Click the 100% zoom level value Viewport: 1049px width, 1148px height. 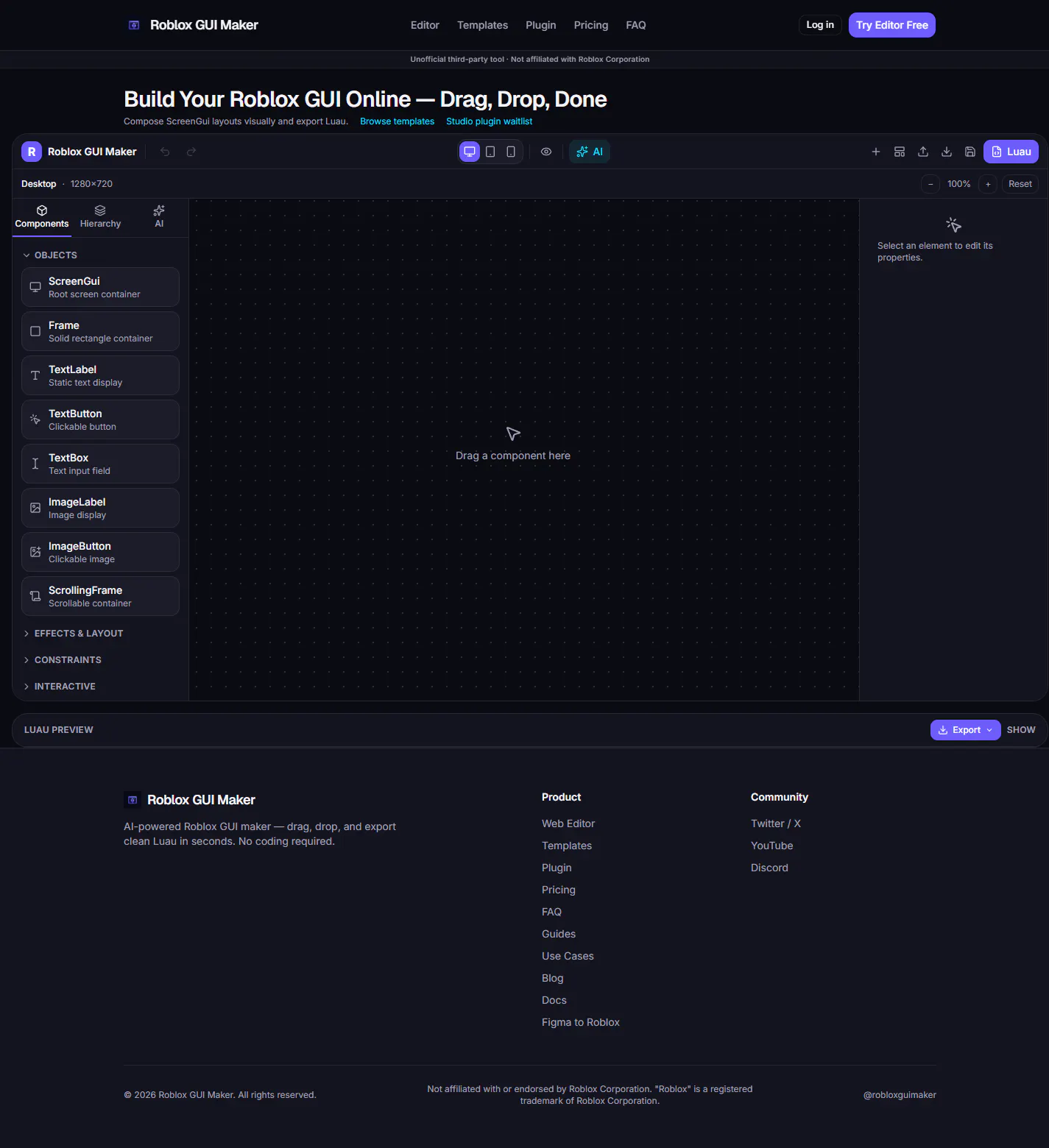pyautogui.click(x=959, y=184)
